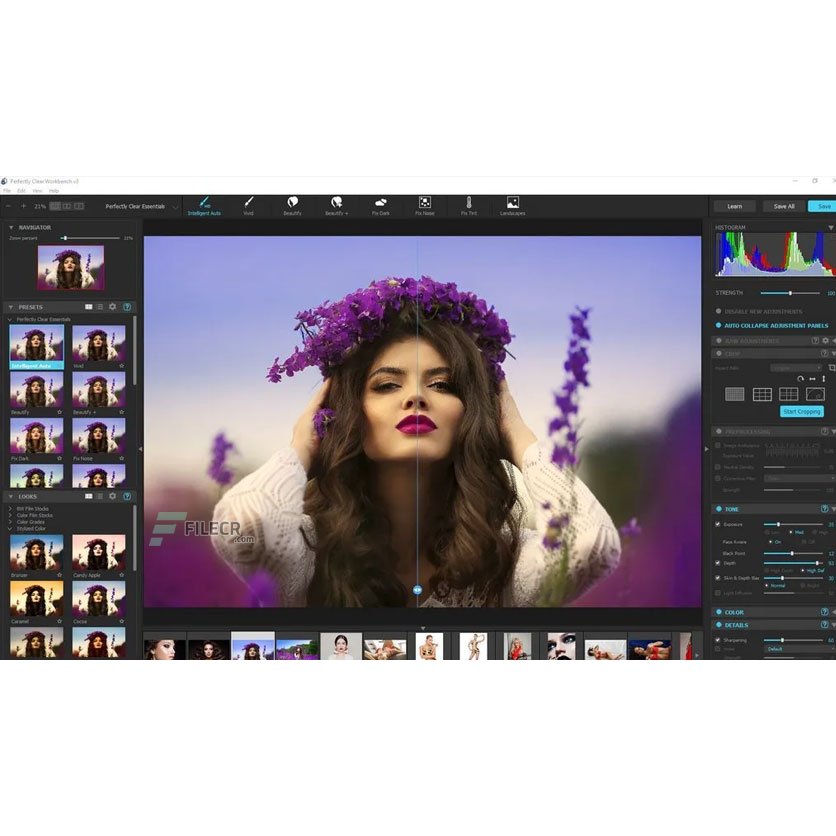Screen dimensions: 836x836
Task: Click the Fix Noise toolbar icon
Action: pos(424,205)
